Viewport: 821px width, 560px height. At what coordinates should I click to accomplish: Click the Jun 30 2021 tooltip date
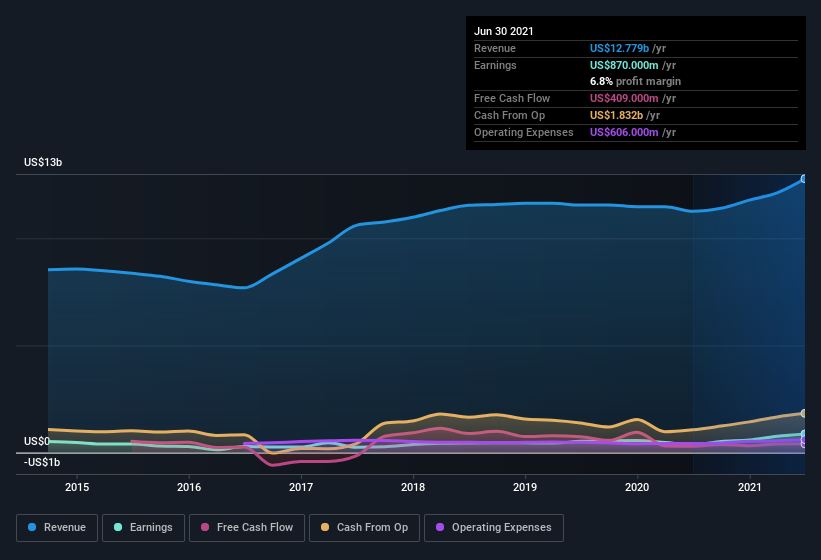(504, 31)
